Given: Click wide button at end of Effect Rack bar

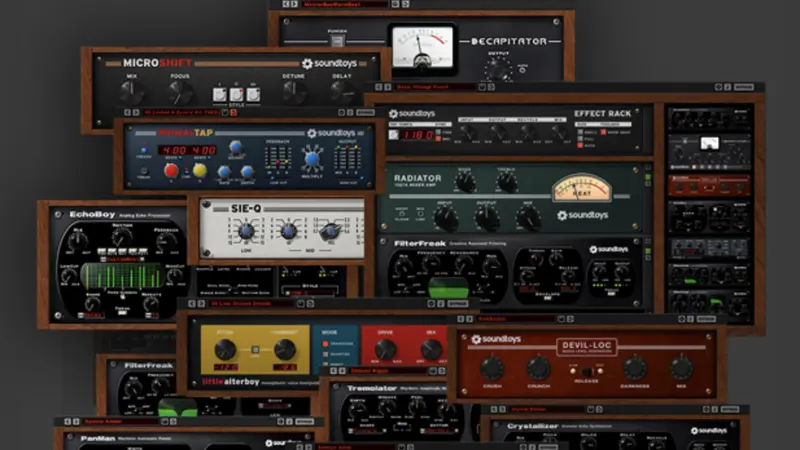Looking at the screenshot, I should click(x=743, y=87).
